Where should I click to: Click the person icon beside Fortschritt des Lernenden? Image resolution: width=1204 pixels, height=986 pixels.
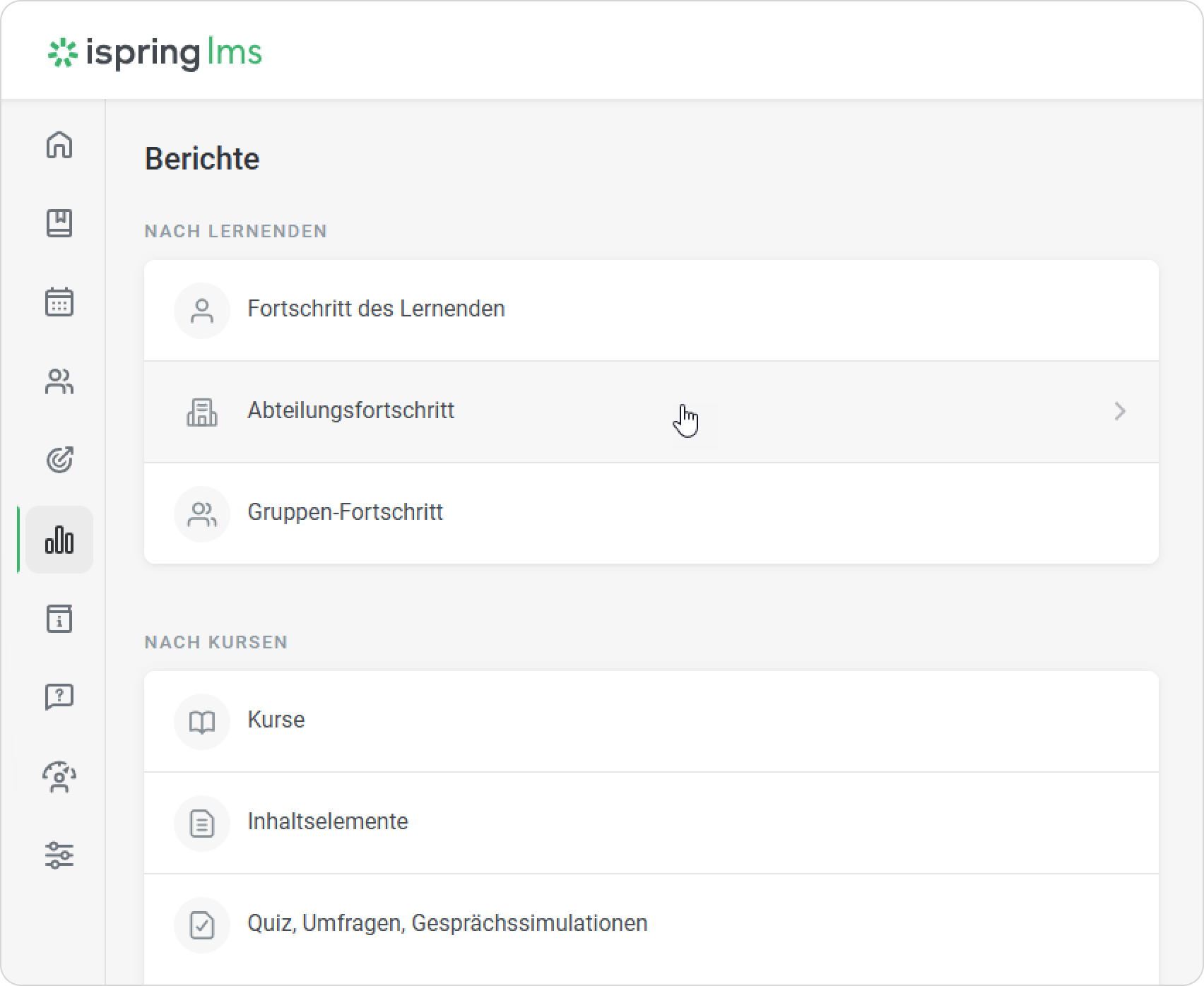[202, 311]
